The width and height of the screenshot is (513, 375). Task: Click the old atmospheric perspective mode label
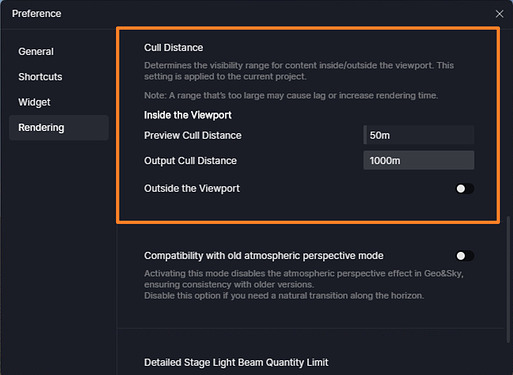(x=264, y=256)
